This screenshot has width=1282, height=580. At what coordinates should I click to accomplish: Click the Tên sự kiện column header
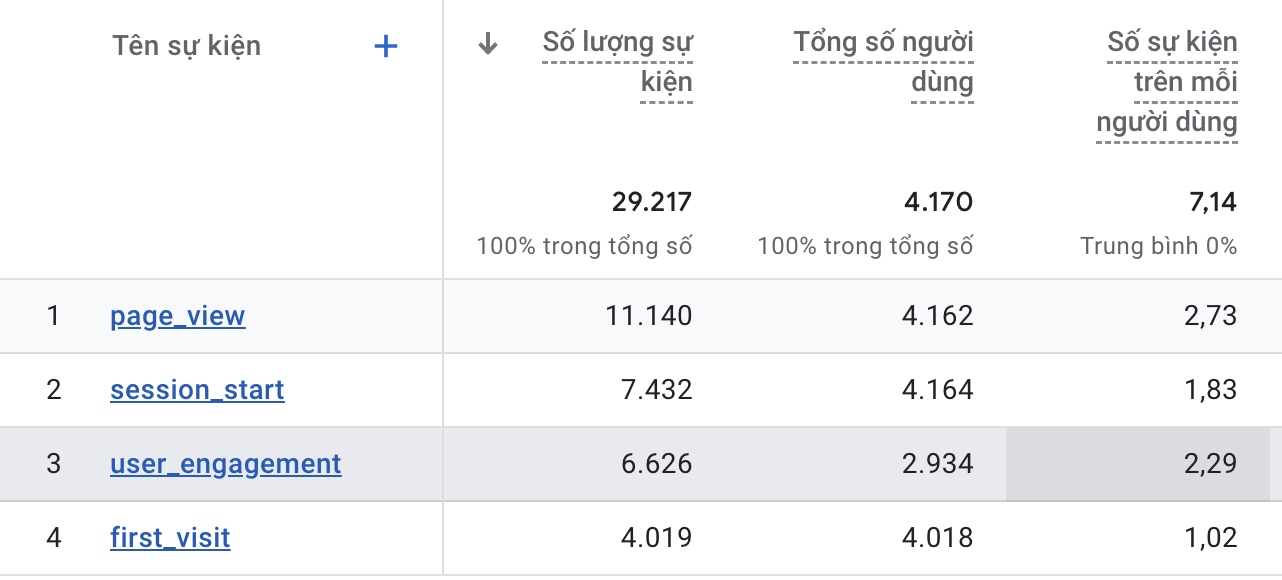coord(187,46)
